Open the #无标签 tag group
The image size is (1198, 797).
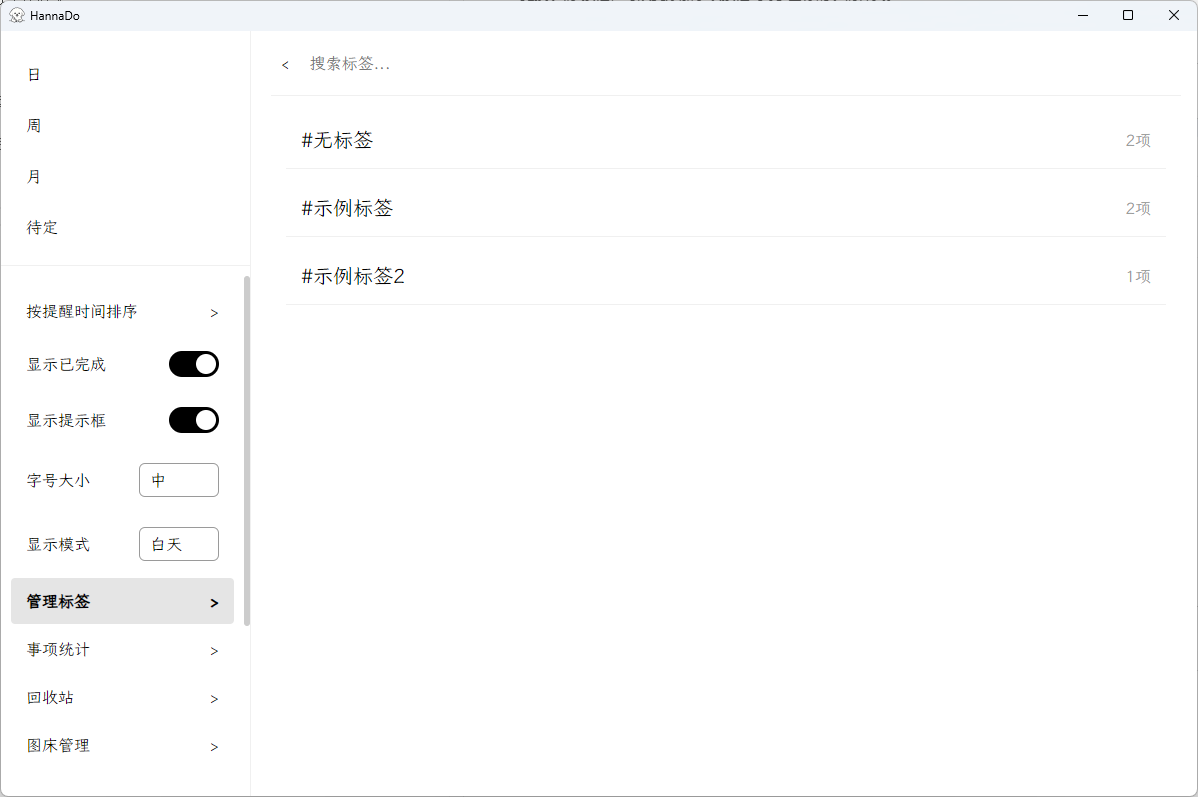coord(337,140)
